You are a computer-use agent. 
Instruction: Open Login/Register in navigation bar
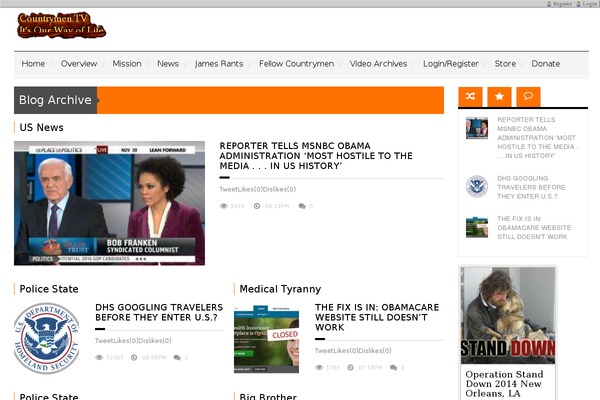[x=451, y=64]
